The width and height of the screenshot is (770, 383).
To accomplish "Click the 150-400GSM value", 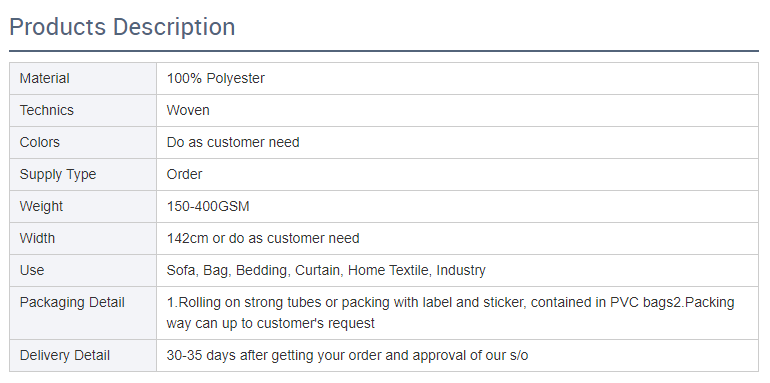I will tap(208, 207).
